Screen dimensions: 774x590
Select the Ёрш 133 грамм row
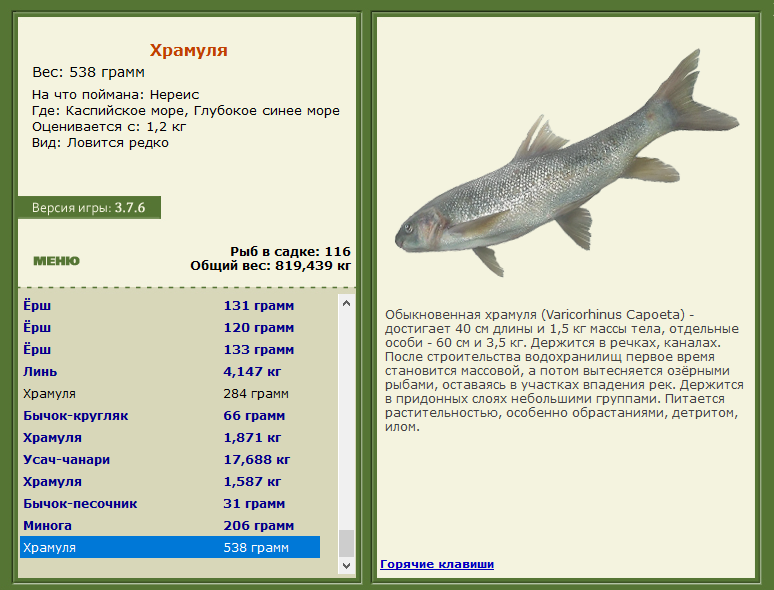click(170, 350)
